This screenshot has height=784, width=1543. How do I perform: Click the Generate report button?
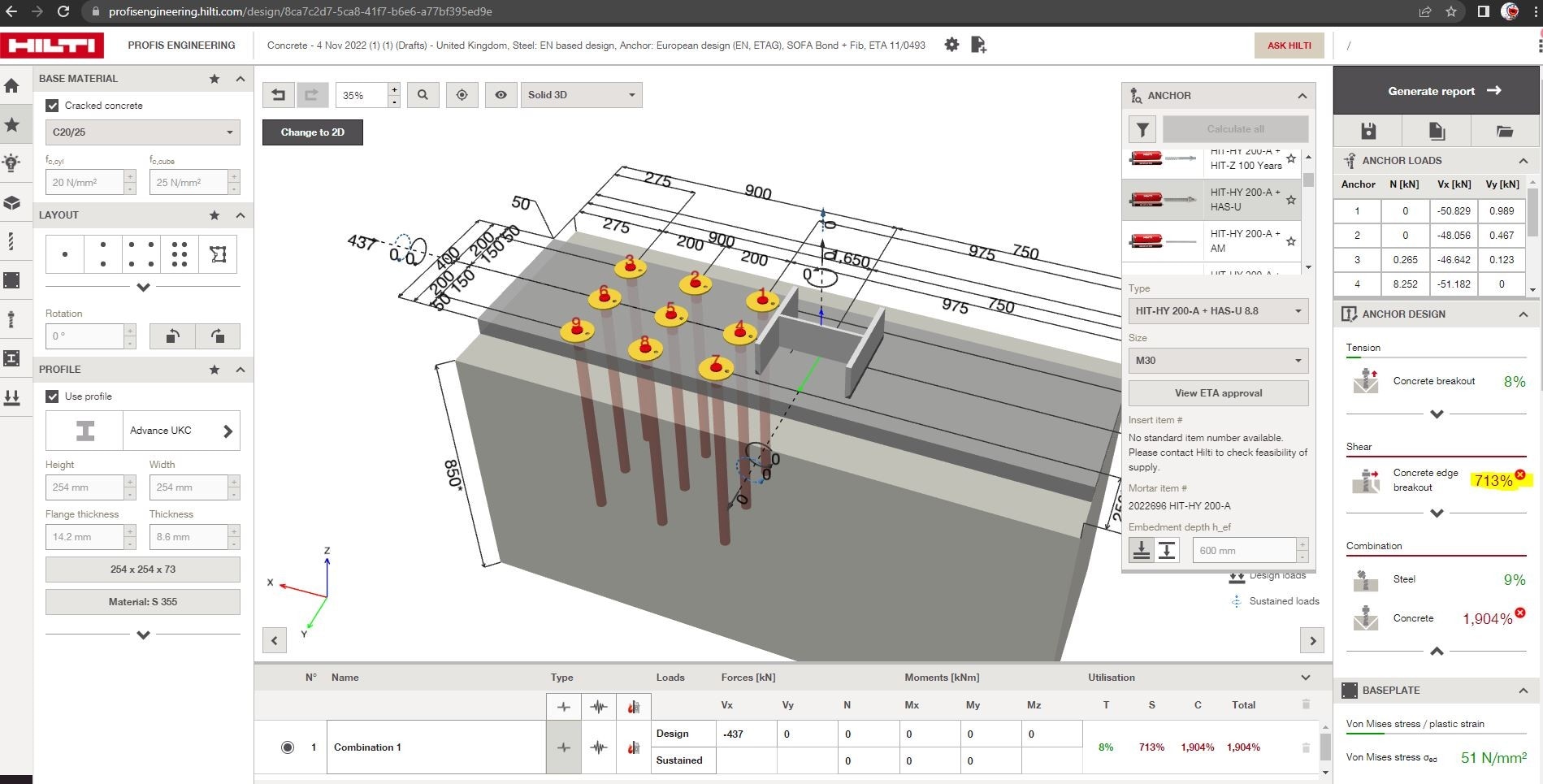pos(1435,90)
